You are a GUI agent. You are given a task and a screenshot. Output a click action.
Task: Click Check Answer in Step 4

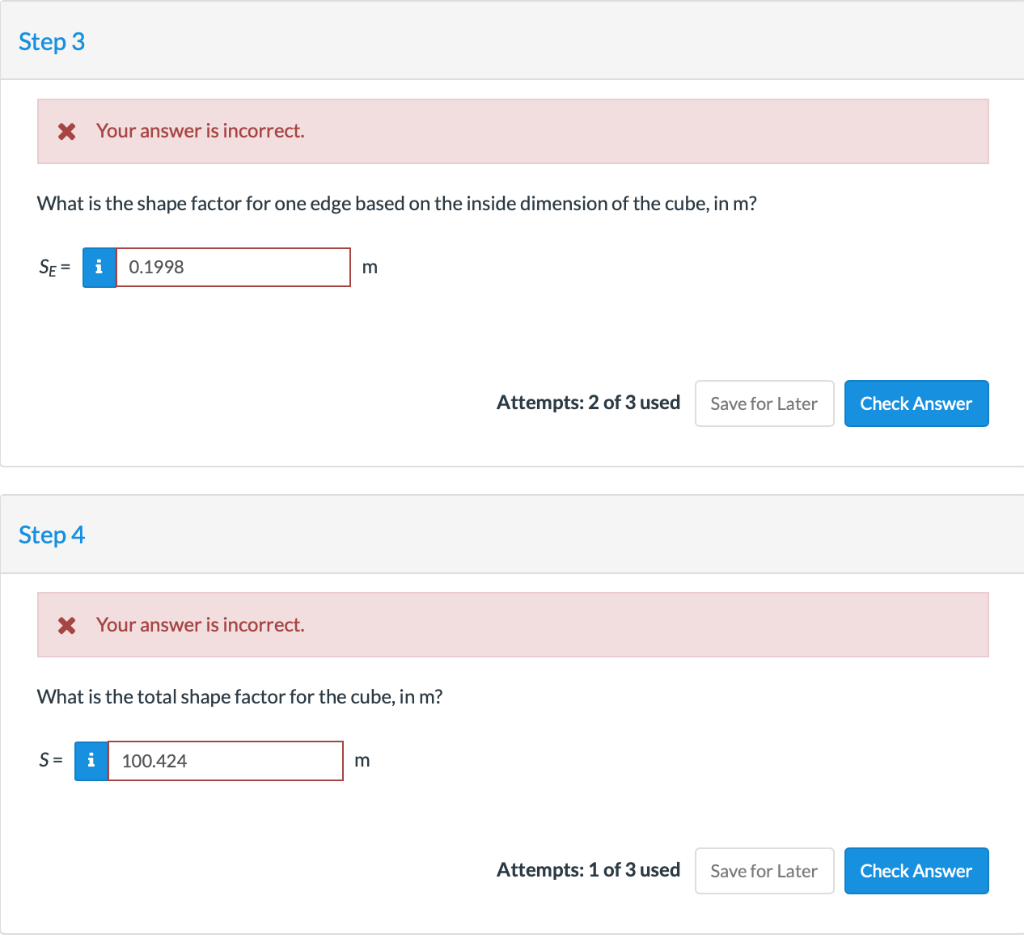pos(916,871)
